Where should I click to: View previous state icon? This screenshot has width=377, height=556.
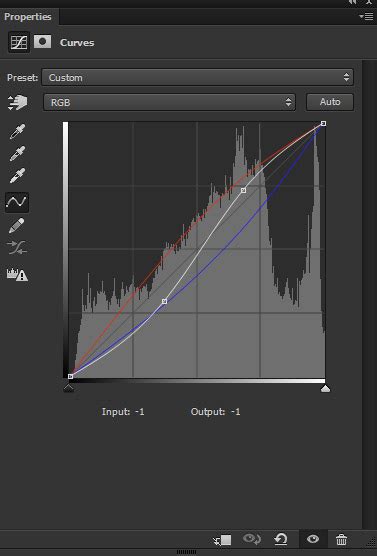pyautogui.click(x=251, y=539)
